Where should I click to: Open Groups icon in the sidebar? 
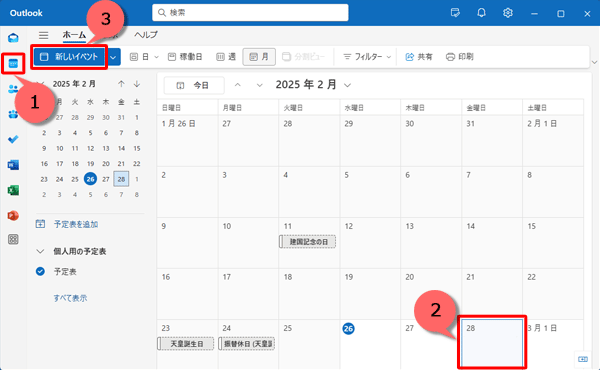point(13,114)
